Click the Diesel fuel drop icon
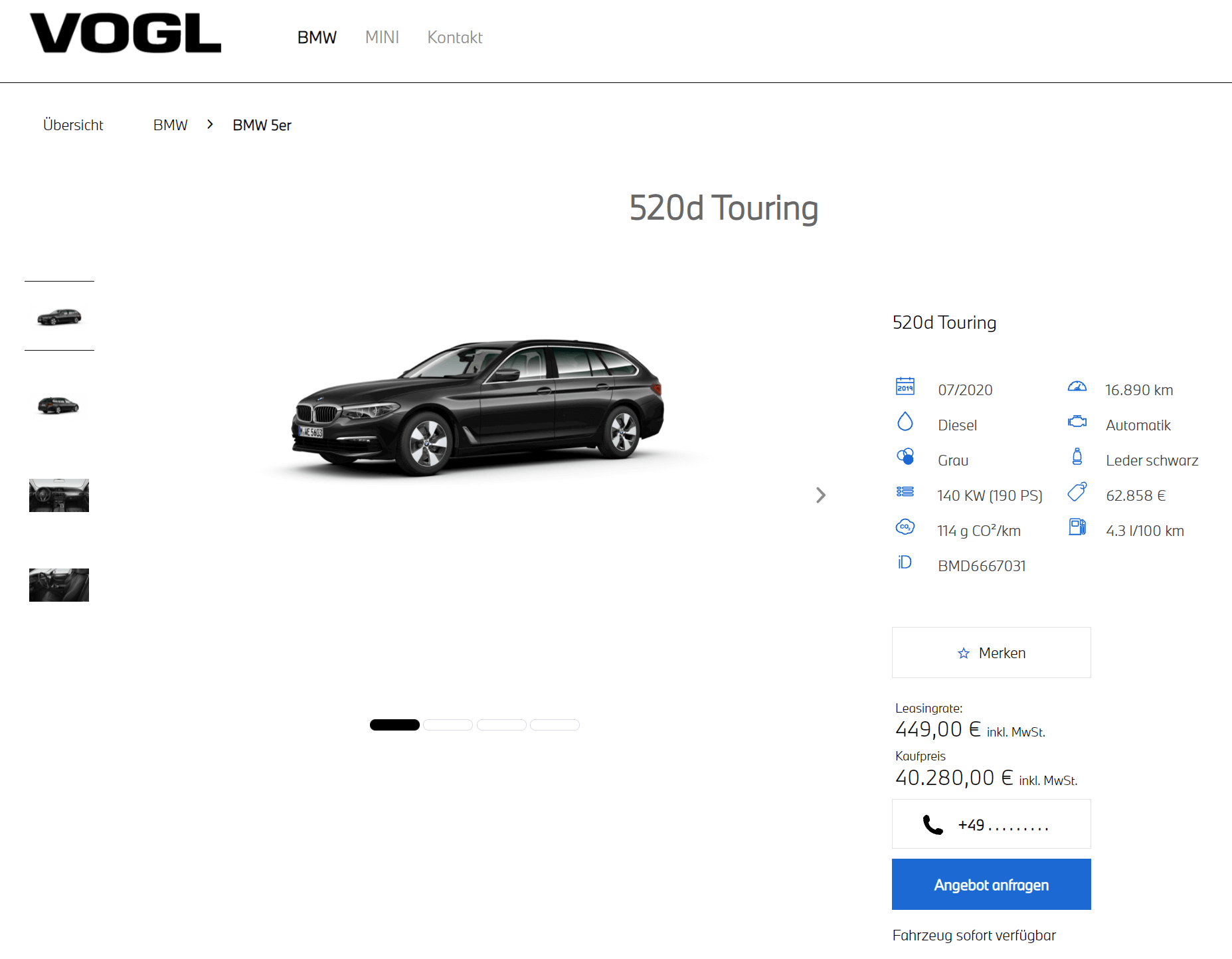This screenshot has width=1232, height=959. coord(905,422)
